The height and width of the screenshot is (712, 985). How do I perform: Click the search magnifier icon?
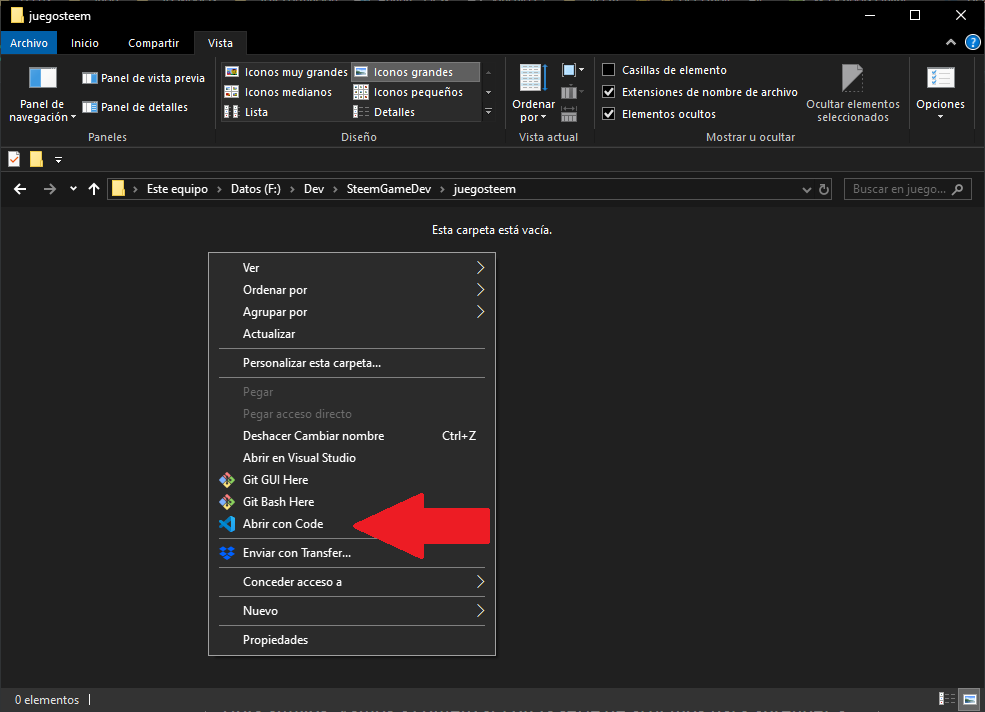click(x=957, y=189)
